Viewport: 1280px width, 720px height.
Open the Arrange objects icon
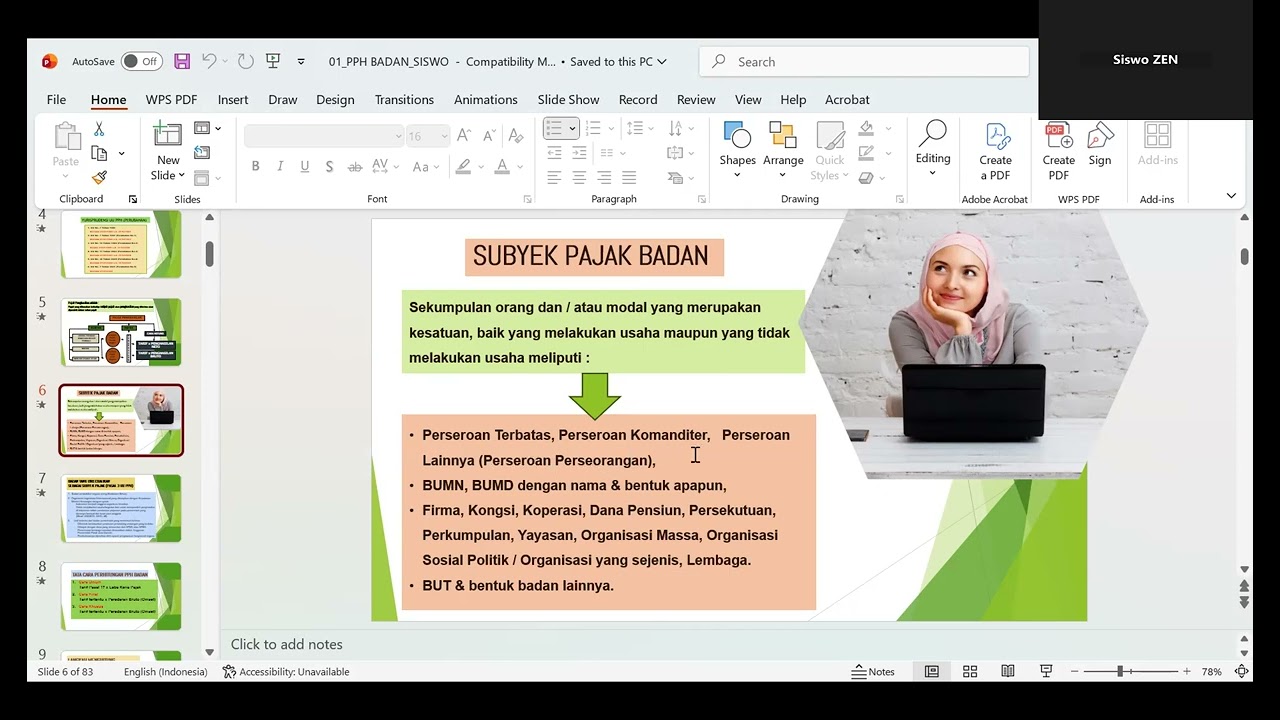point(783,136)
